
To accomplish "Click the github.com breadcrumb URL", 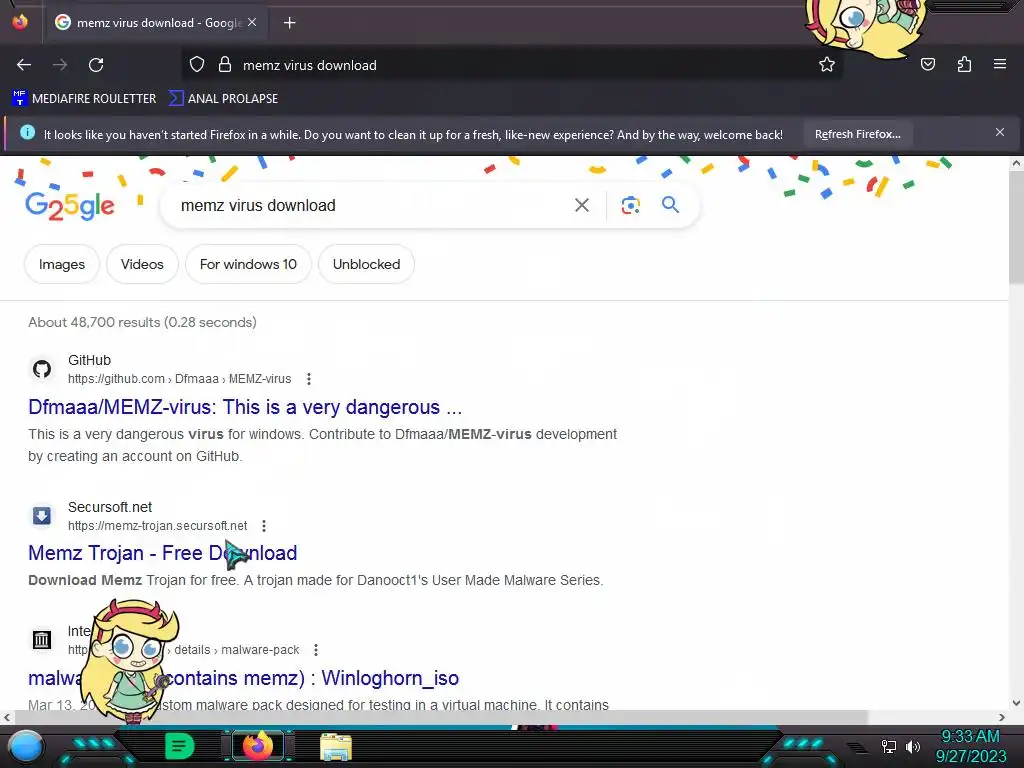I will [180, 379].
